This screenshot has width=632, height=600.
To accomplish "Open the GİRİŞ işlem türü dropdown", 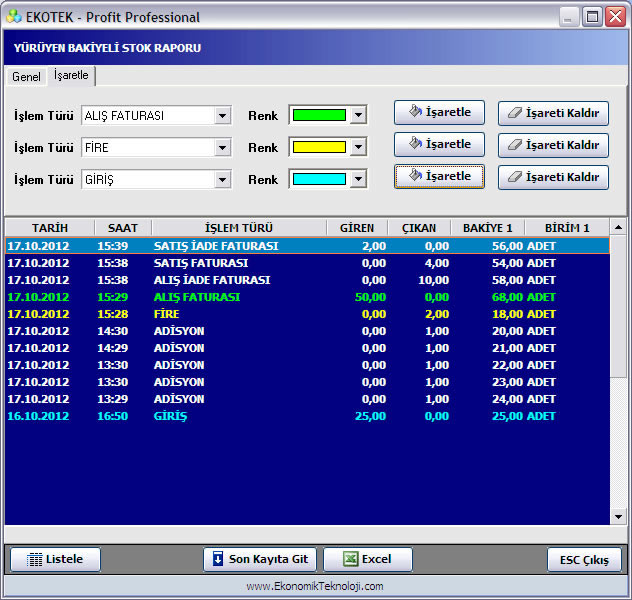I will pos(222,180).
